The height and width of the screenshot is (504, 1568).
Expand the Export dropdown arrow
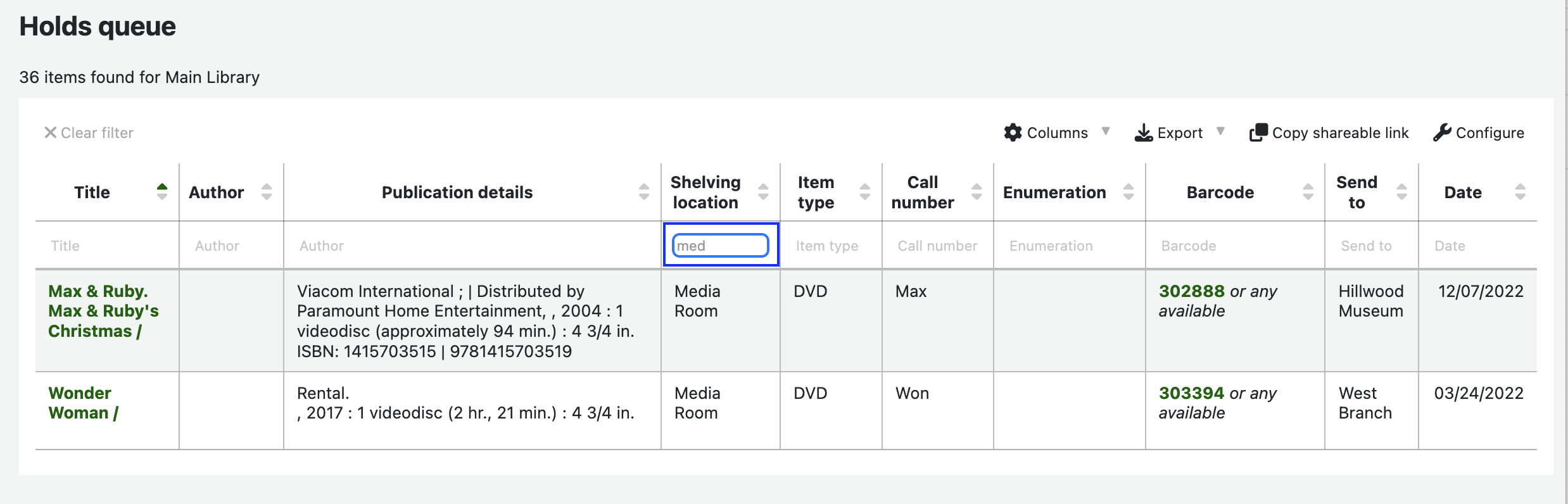point(1220,132)
